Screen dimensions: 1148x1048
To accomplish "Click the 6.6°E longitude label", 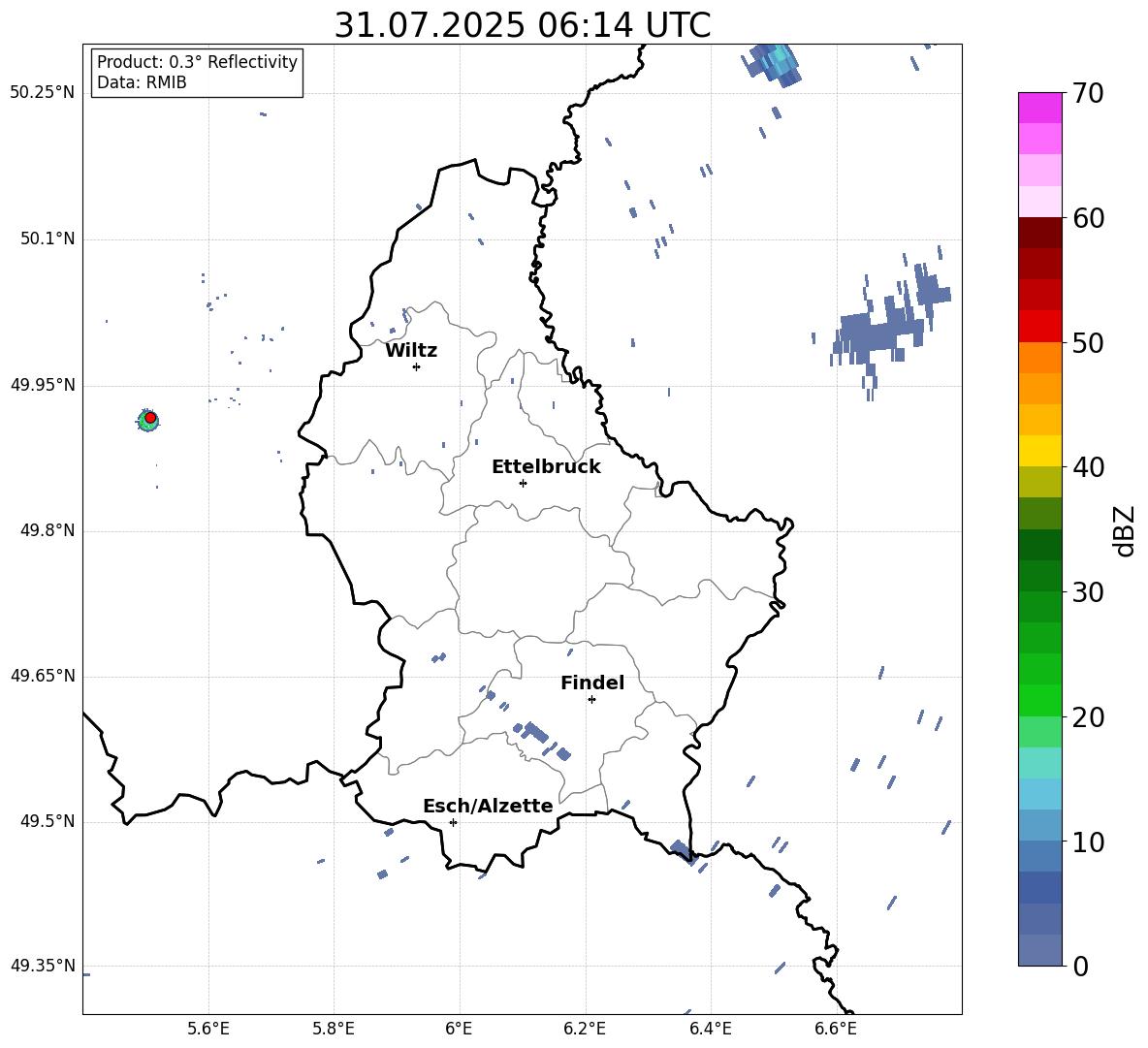I will pyautogui.click(x=836, y=1029).
